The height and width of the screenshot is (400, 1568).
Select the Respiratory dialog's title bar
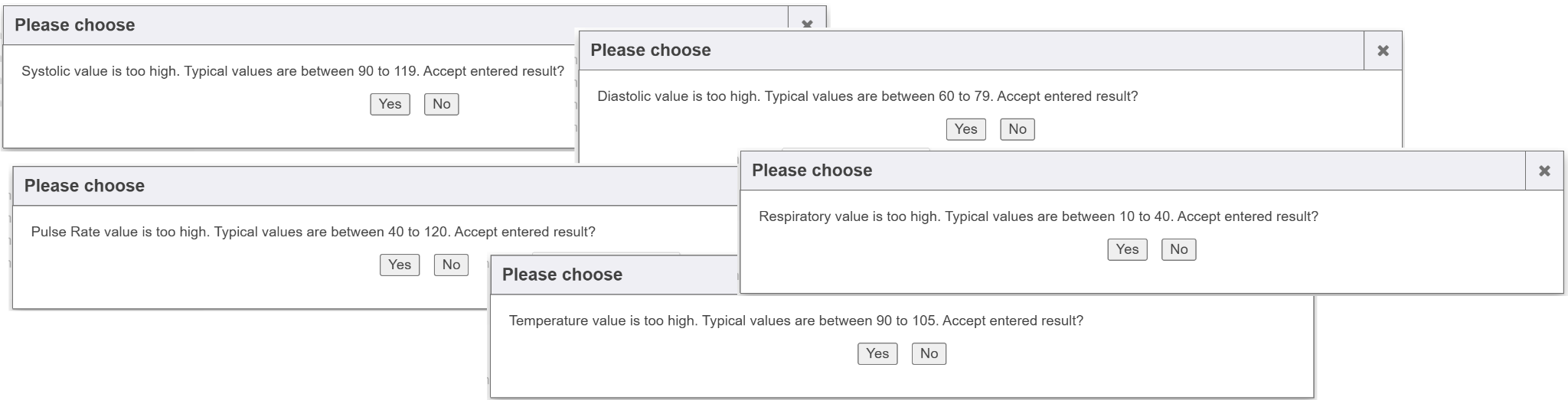tap(812, 171)
